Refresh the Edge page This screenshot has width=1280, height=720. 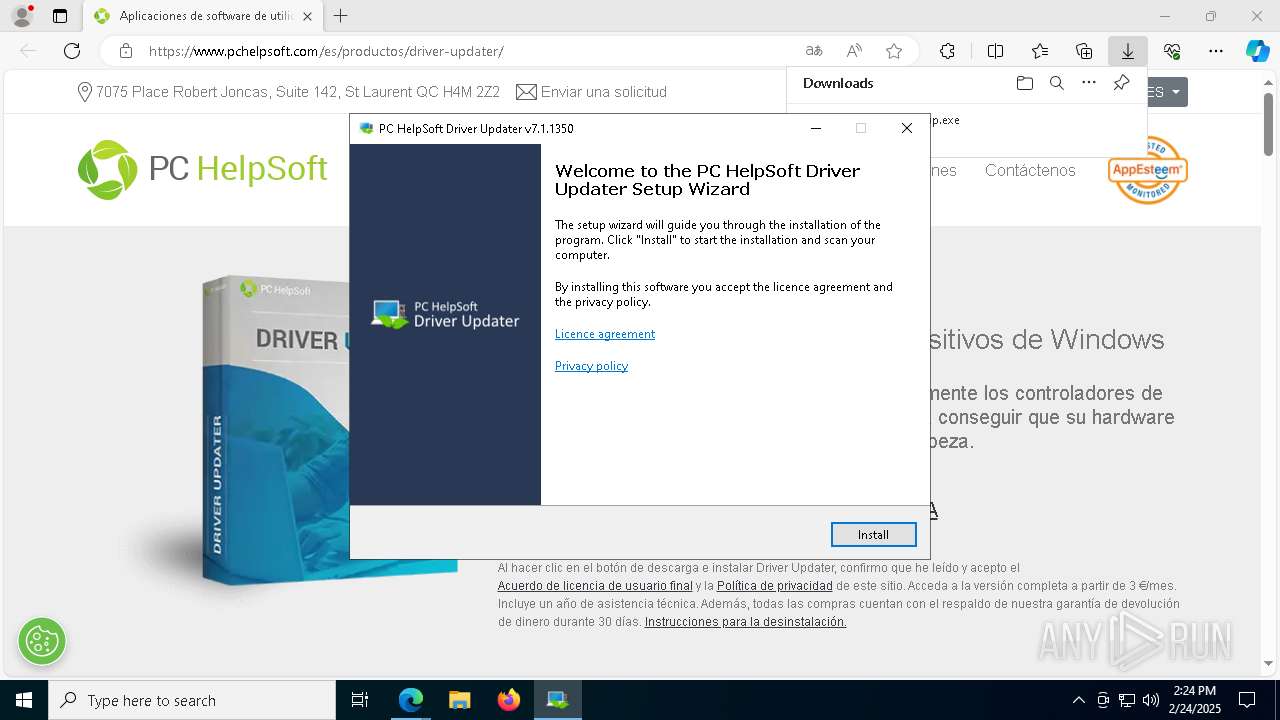[x=72, y=51]
